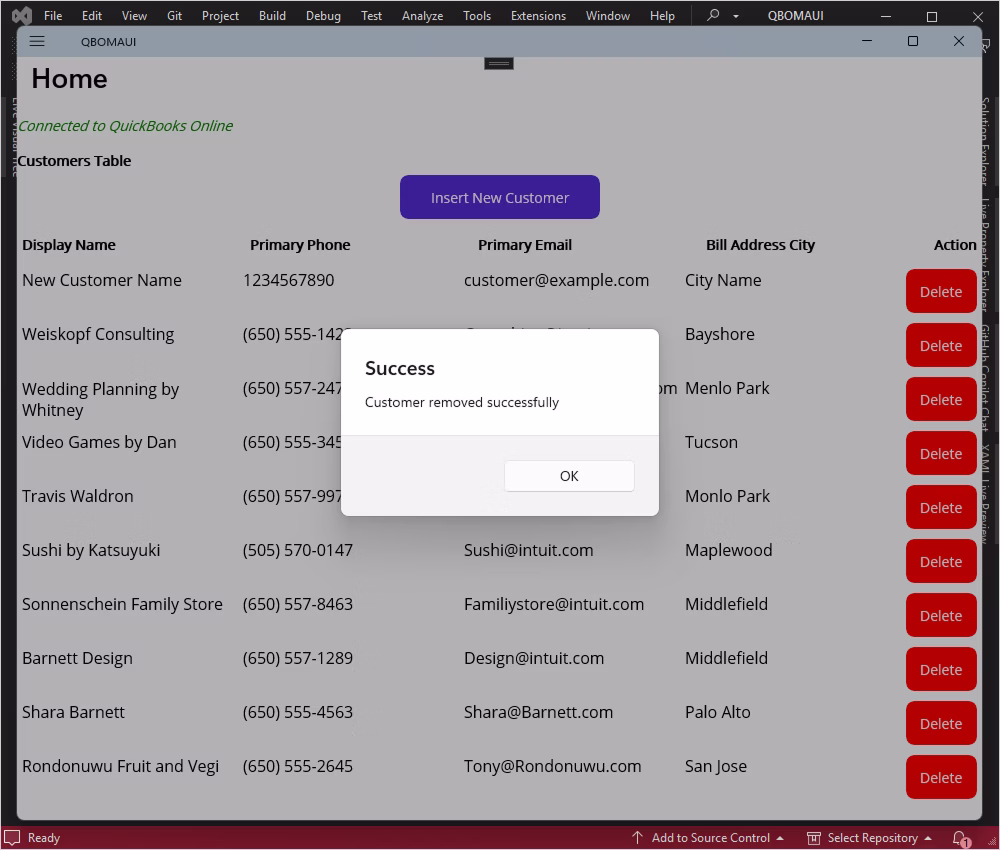Expand the search dropdown arrow
The height and width of the screenshot is (850, 1000).
pos(735,16)
